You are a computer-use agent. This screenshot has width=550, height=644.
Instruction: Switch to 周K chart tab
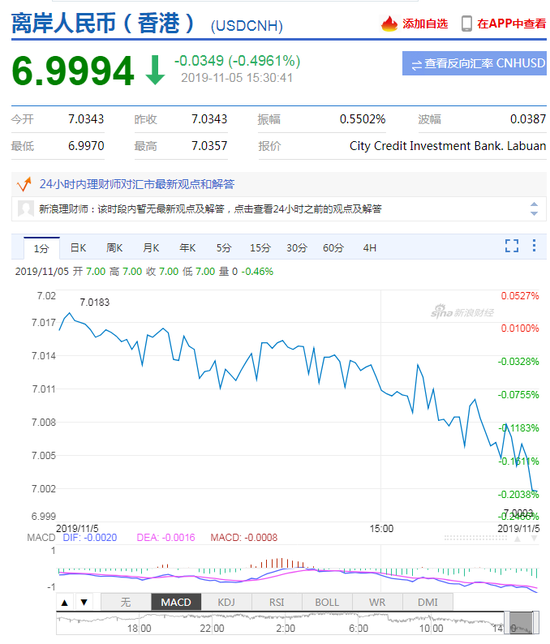coord(114,248)
